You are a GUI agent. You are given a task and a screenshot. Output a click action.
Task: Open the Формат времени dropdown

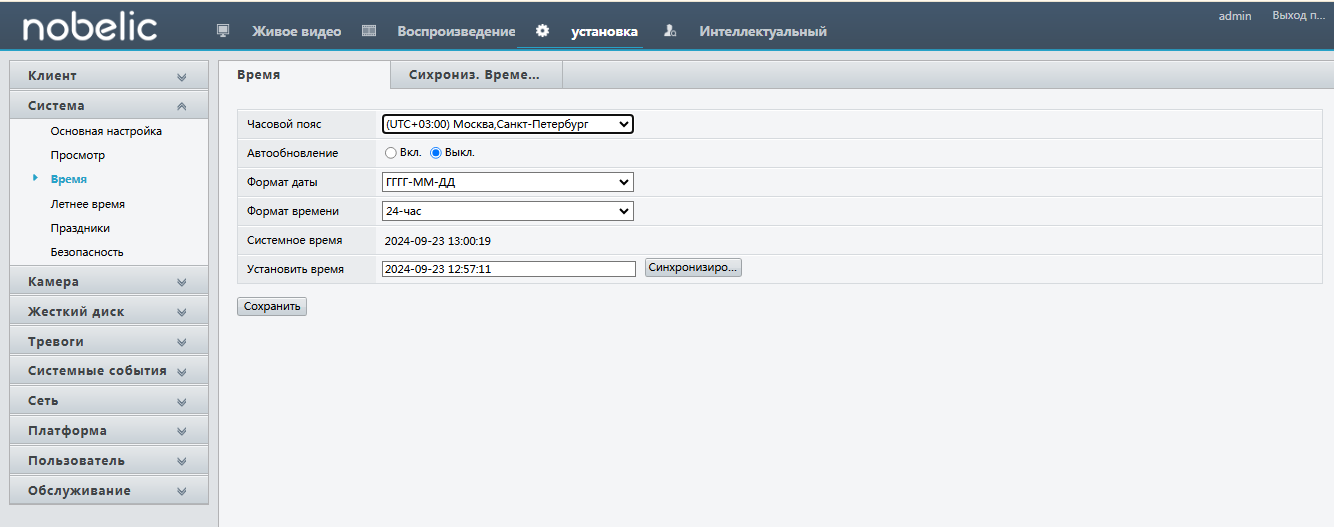click(x=508, y=211)
